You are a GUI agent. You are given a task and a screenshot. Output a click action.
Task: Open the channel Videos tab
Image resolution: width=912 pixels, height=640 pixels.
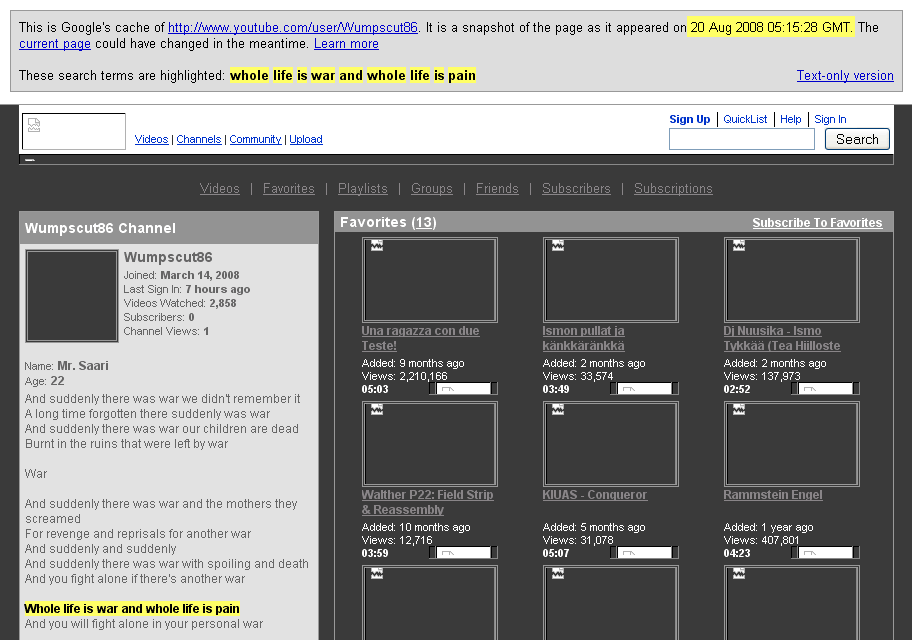point(219,189)
